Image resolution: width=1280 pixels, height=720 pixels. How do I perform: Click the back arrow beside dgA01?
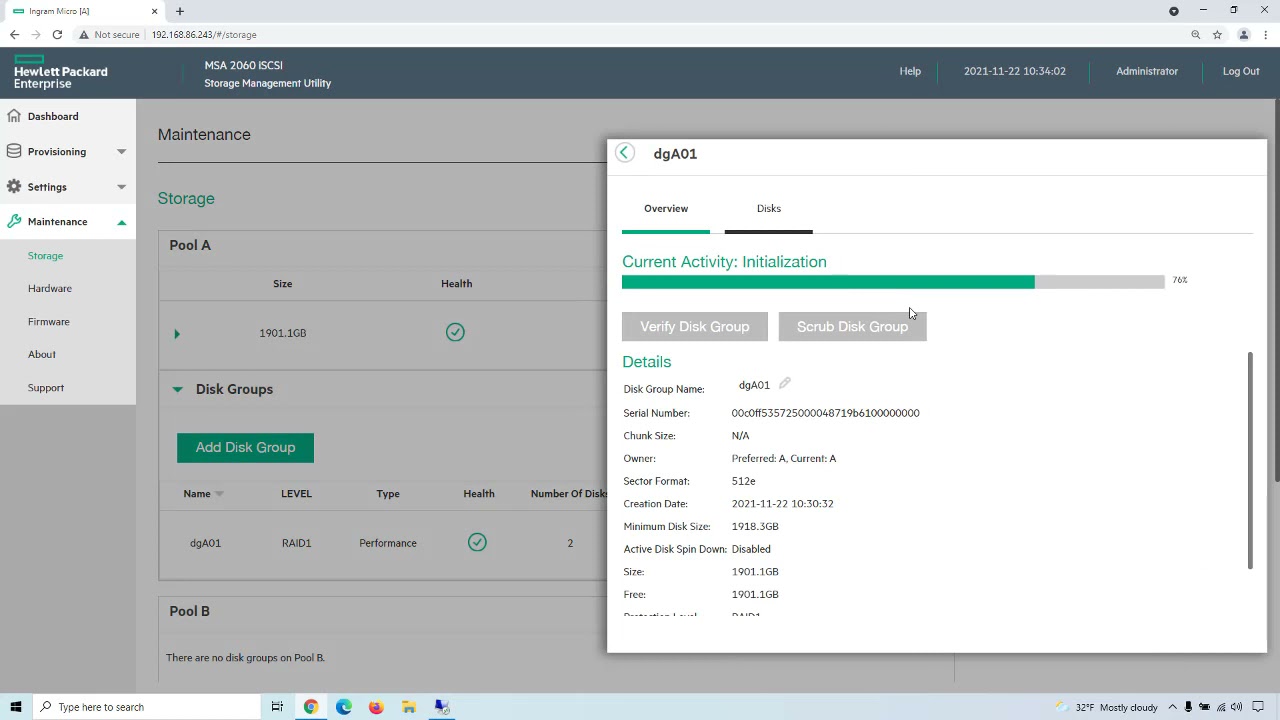(x=624, y=153)
